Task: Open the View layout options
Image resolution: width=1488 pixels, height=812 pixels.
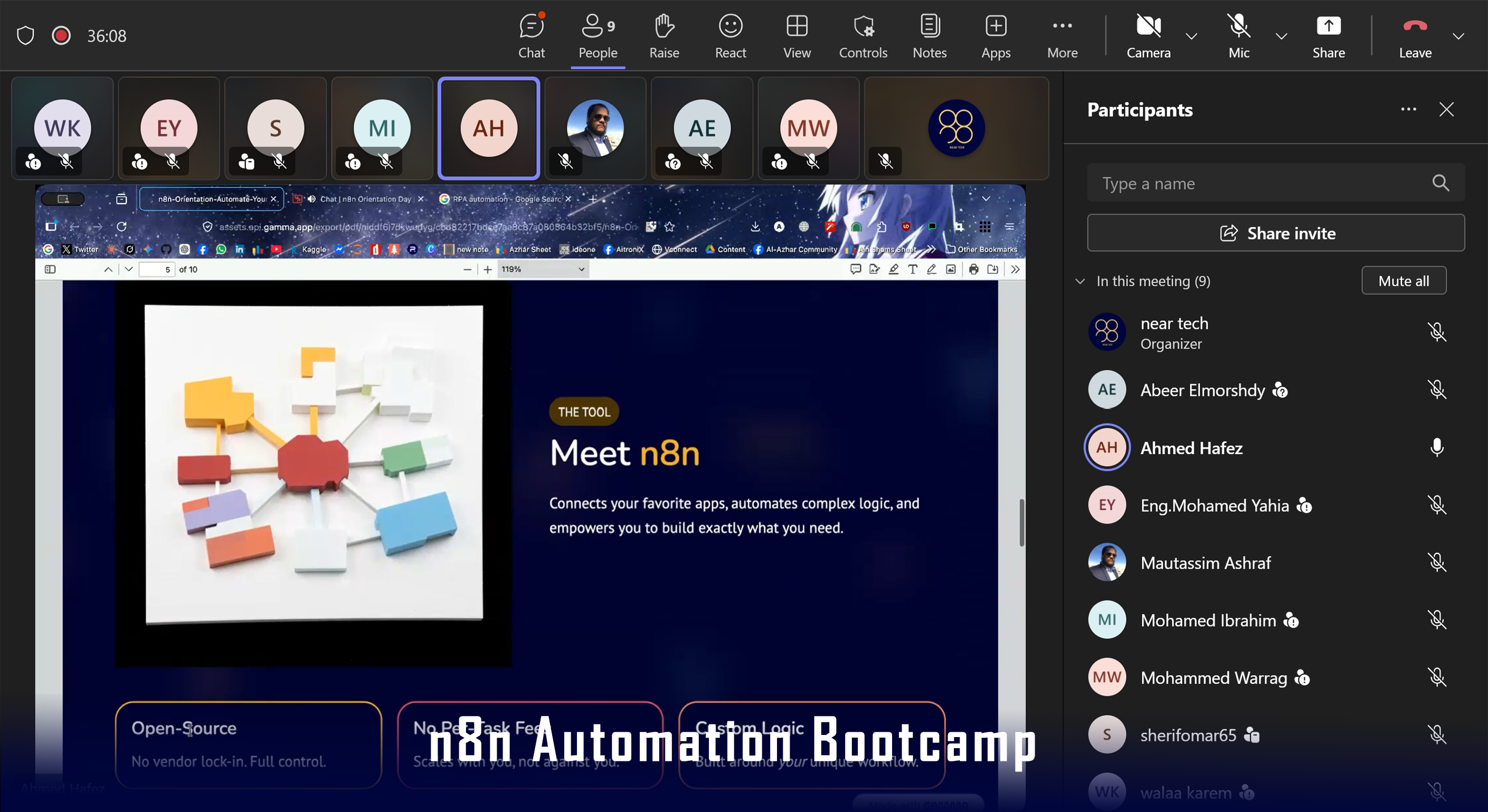Action: click(x=797, y=36)
